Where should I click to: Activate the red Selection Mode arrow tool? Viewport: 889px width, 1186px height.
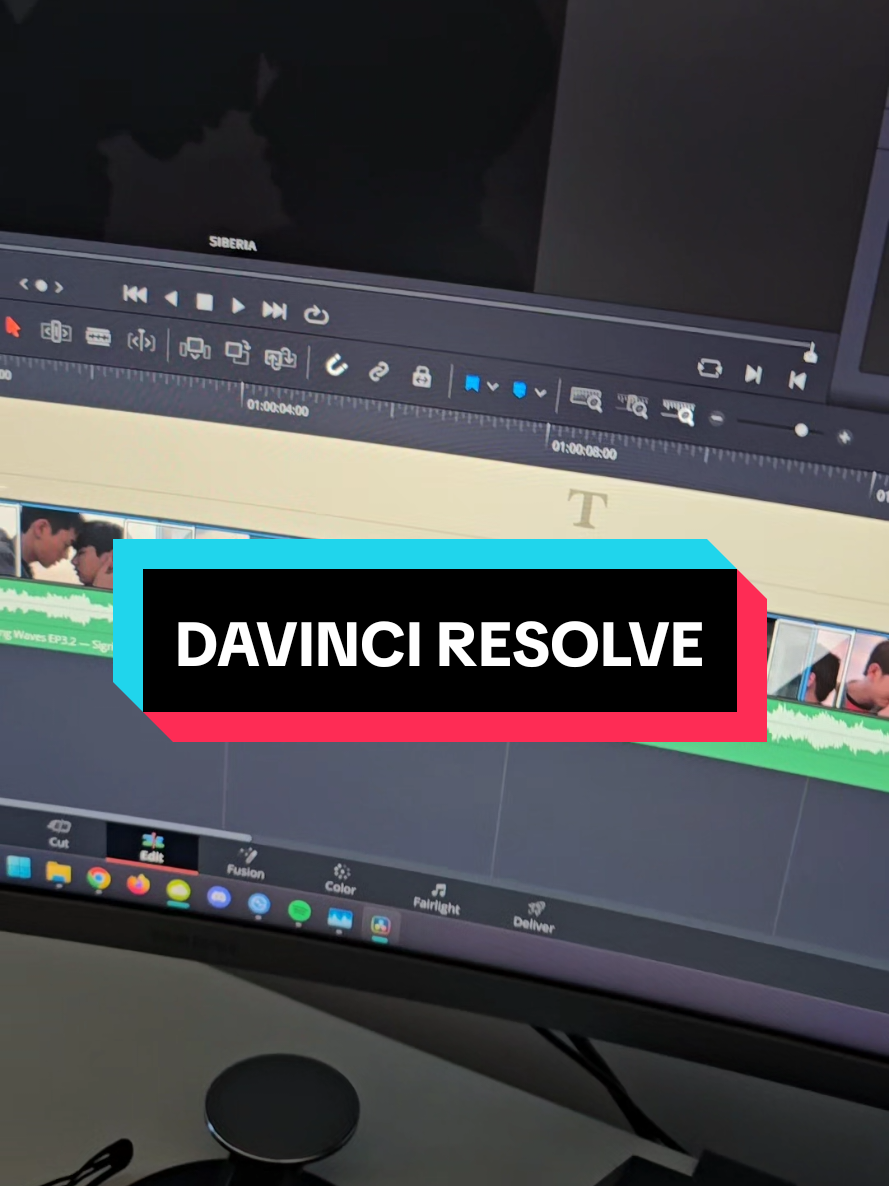[11, 327]
